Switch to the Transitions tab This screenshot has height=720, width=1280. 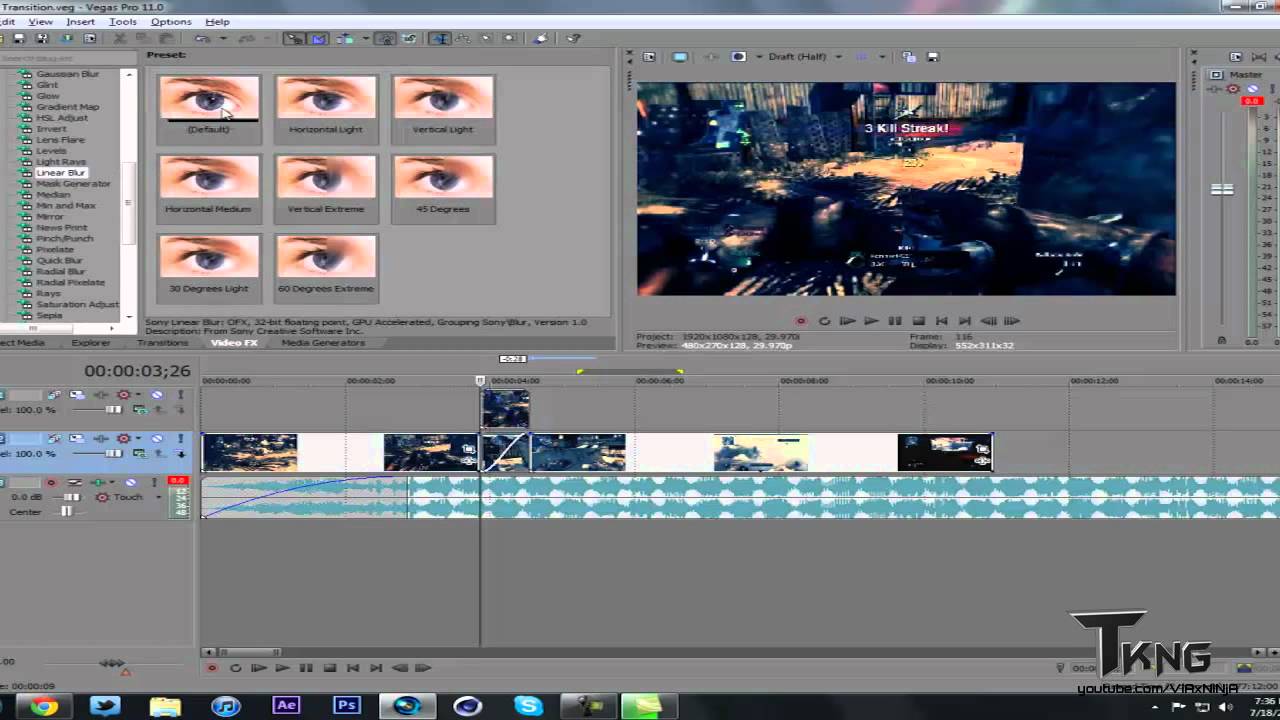tap(162, 343)
